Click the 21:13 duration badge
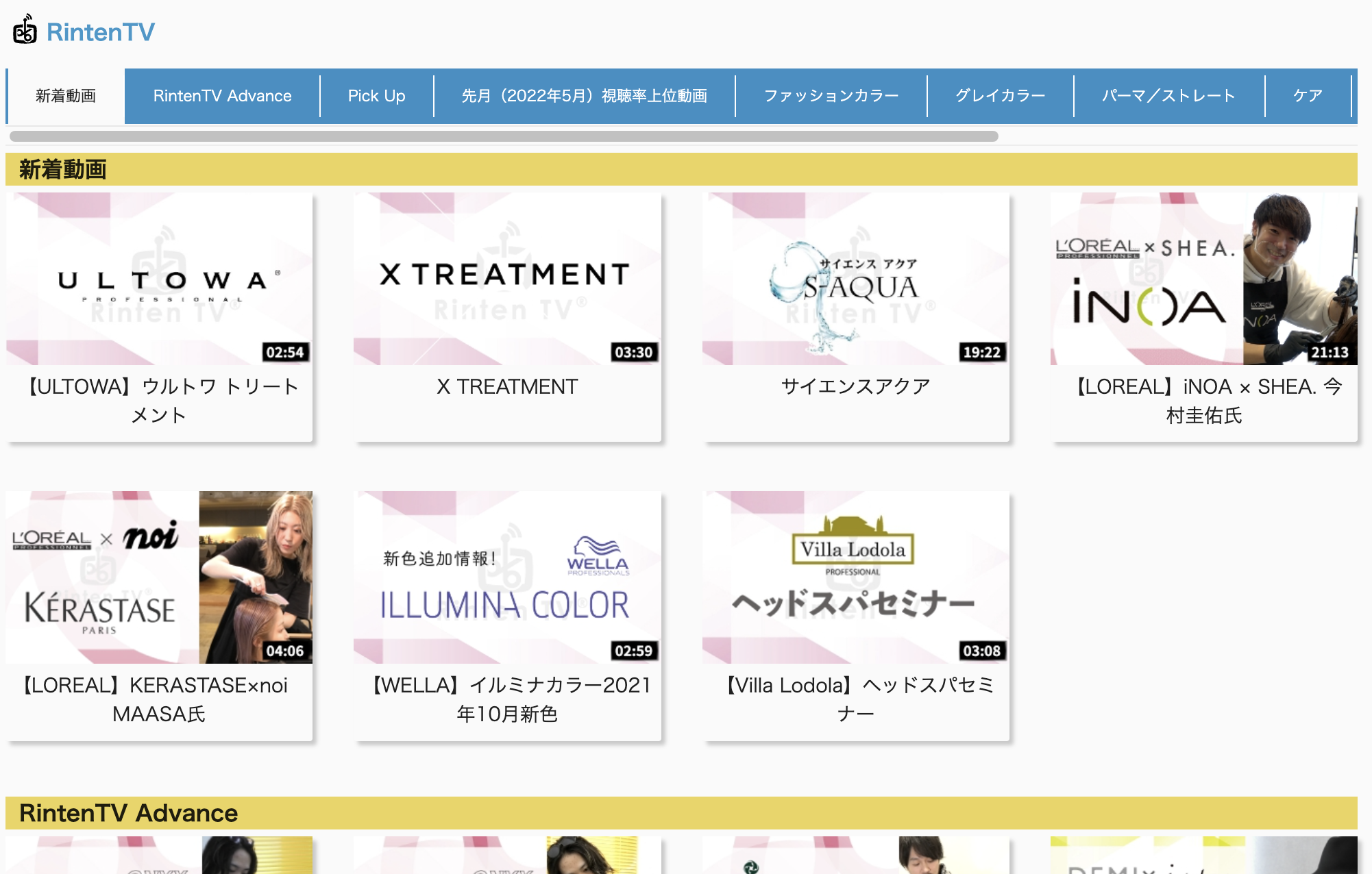1372x874 pixels. coord(1330,352)
